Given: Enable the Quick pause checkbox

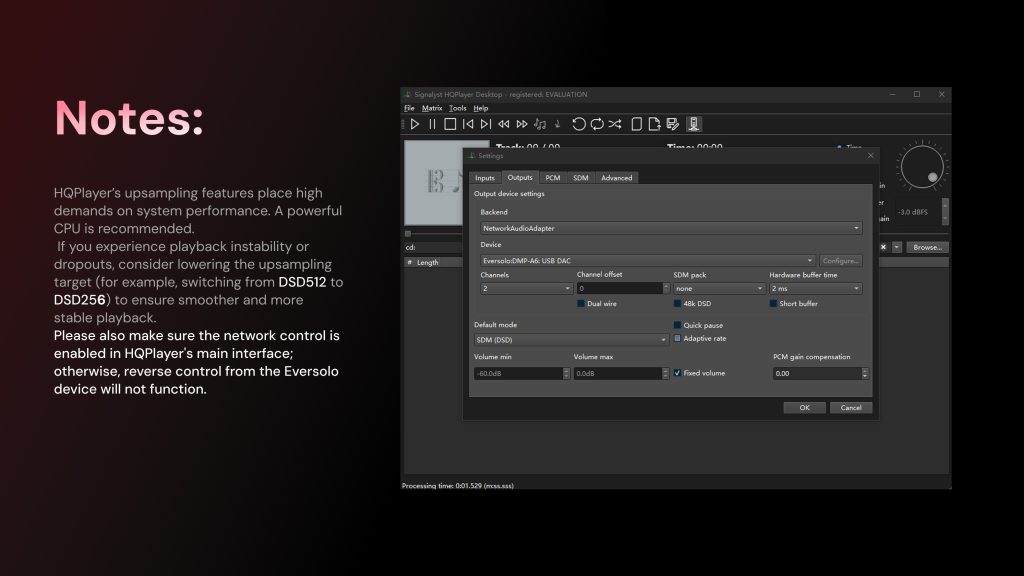Looking at the screenshot, I should coord(678,325).
